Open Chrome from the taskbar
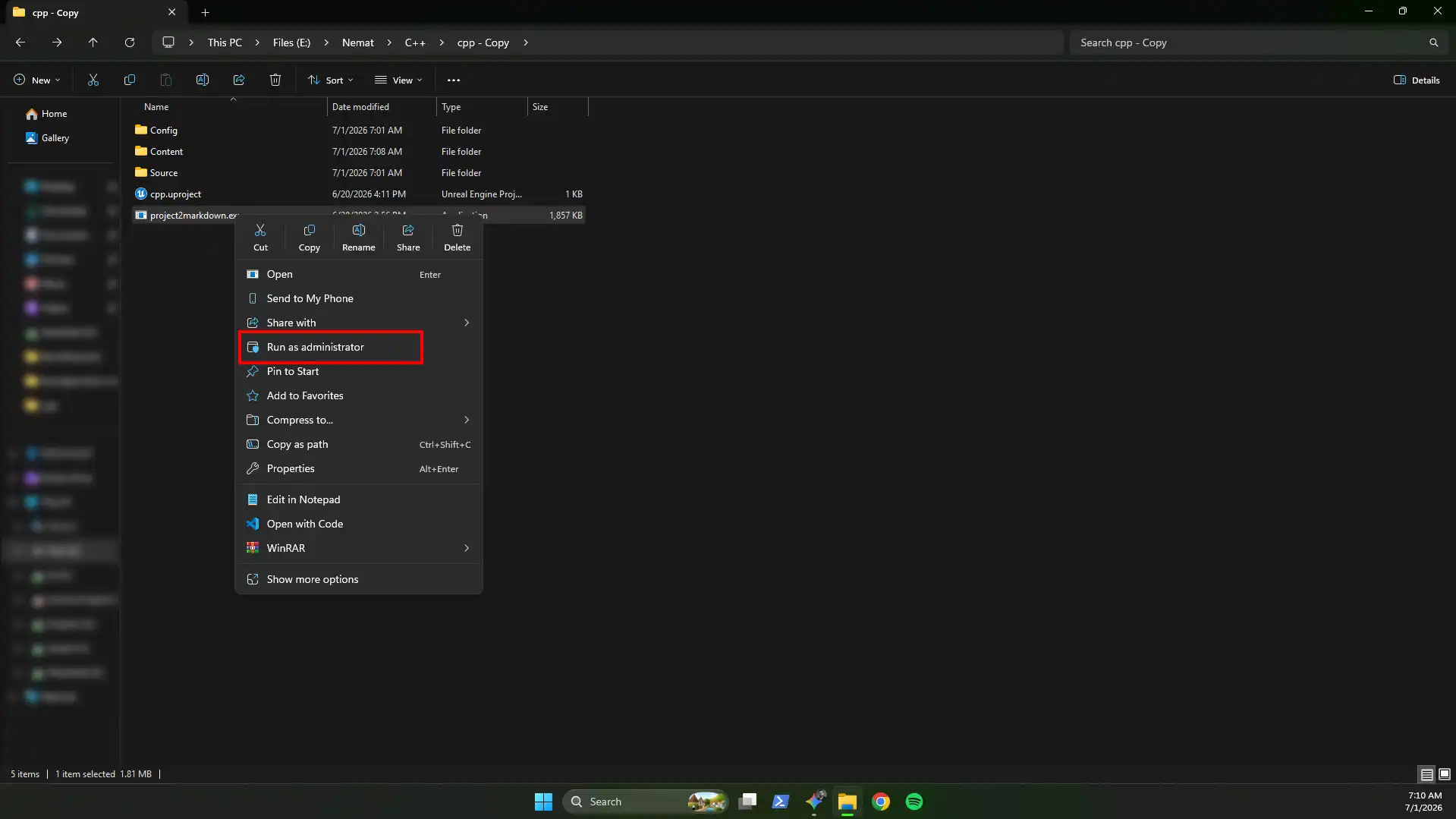Screen dimensions: 1456x819 (x=881, y=802)
